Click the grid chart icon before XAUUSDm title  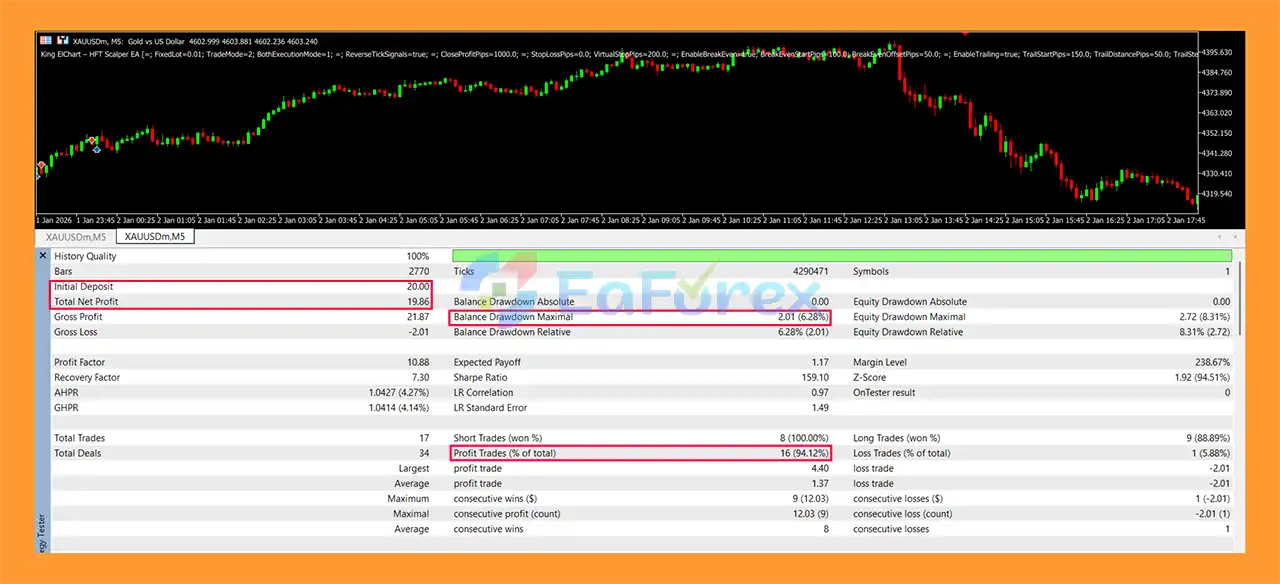pos(46,39)
